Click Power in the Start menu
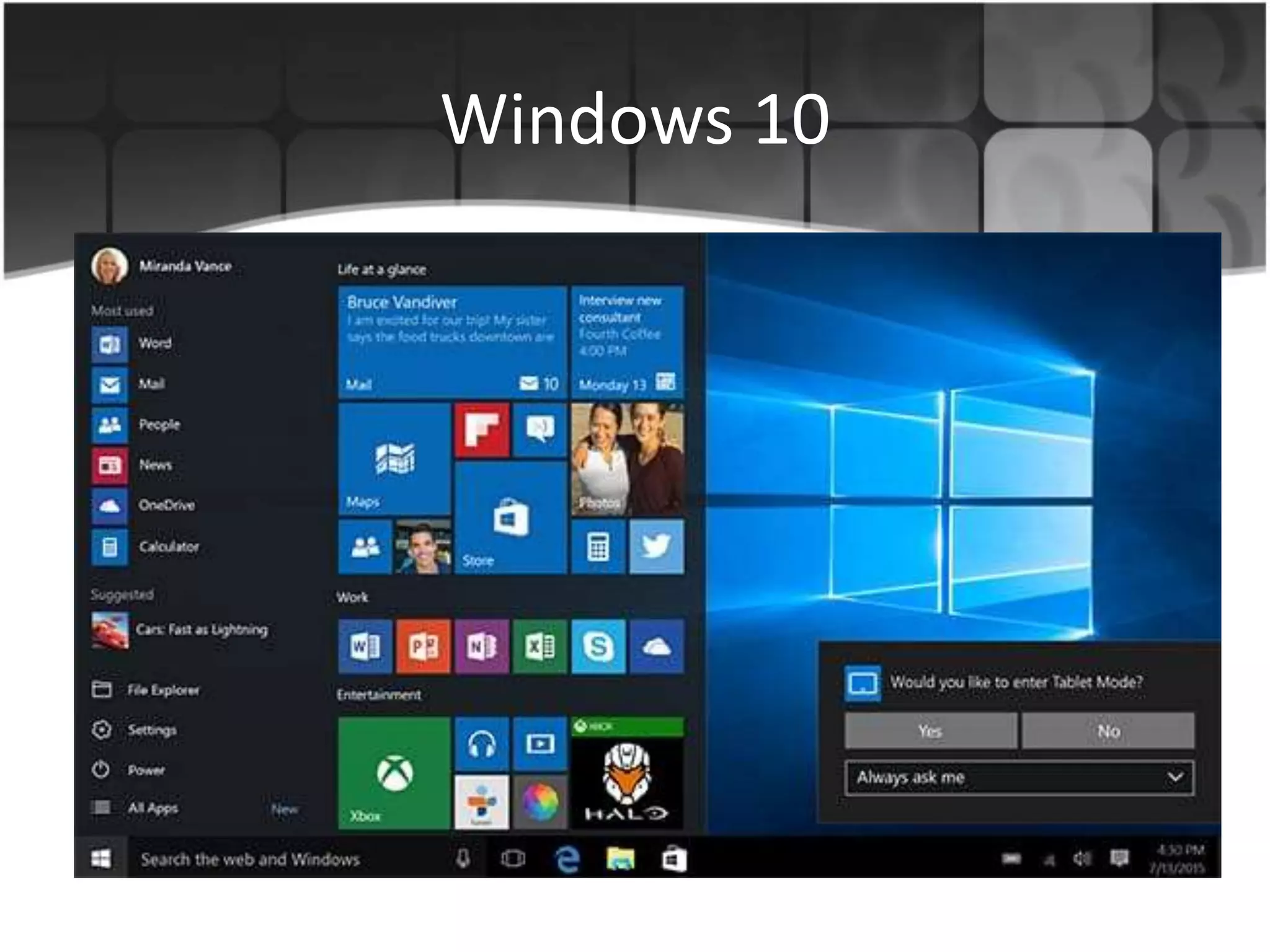The image size is (1270, 952). [129, 770]
